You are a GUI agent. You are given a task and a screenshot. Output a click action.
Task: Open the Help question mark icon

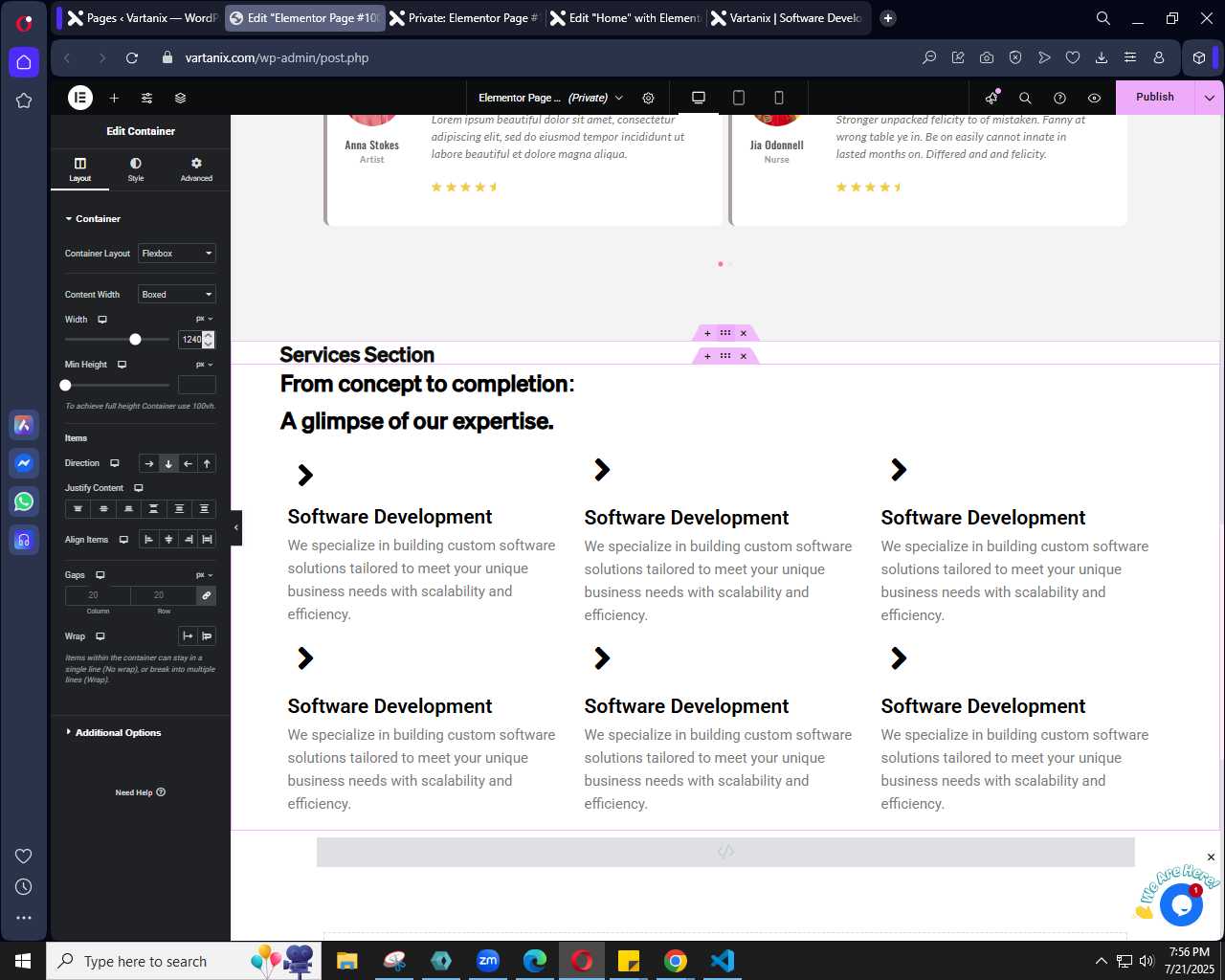point(1059,98)
